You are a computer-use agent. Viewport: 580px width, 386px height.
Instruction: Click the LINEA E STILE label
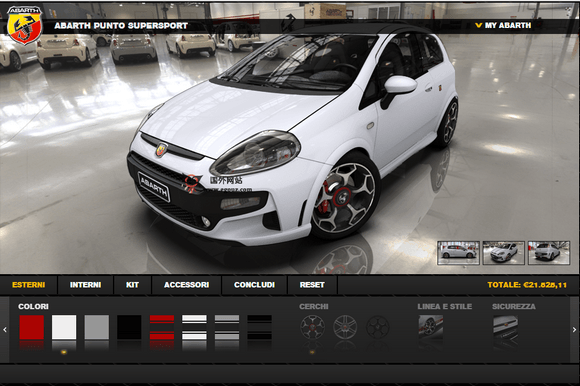445,307
